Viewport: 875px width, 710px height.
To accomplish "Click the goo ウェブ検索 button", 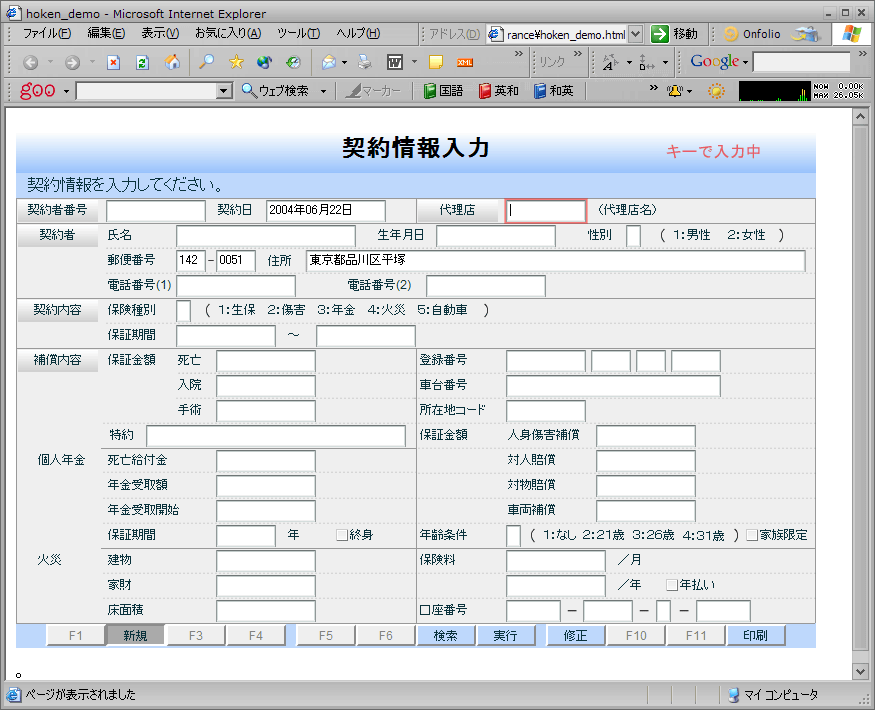I will click(276, 90).
